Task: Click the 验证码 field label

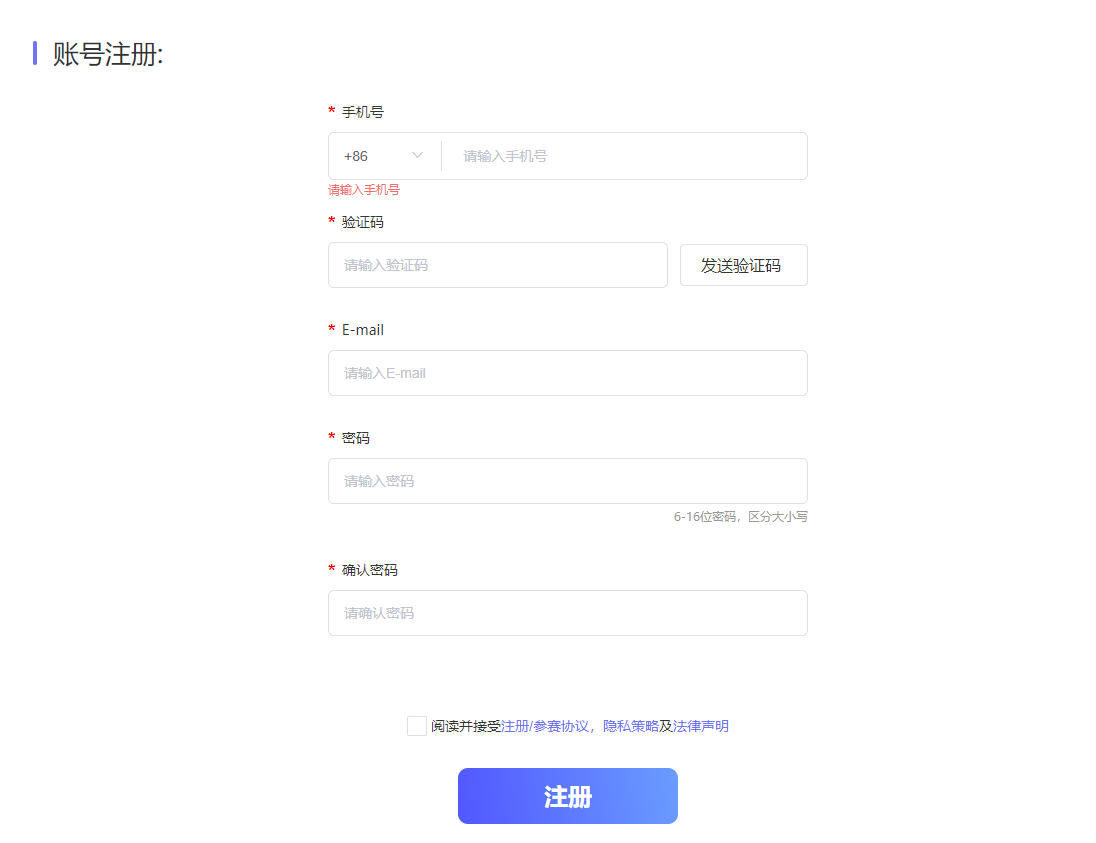Action: pos(362,222)
